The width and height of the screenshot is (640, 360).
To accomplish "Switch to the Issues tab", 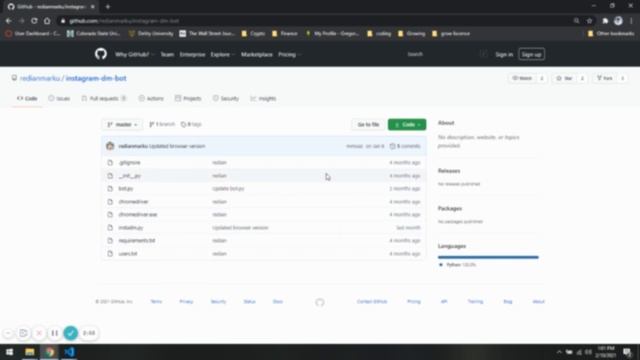I will point(60,98).
